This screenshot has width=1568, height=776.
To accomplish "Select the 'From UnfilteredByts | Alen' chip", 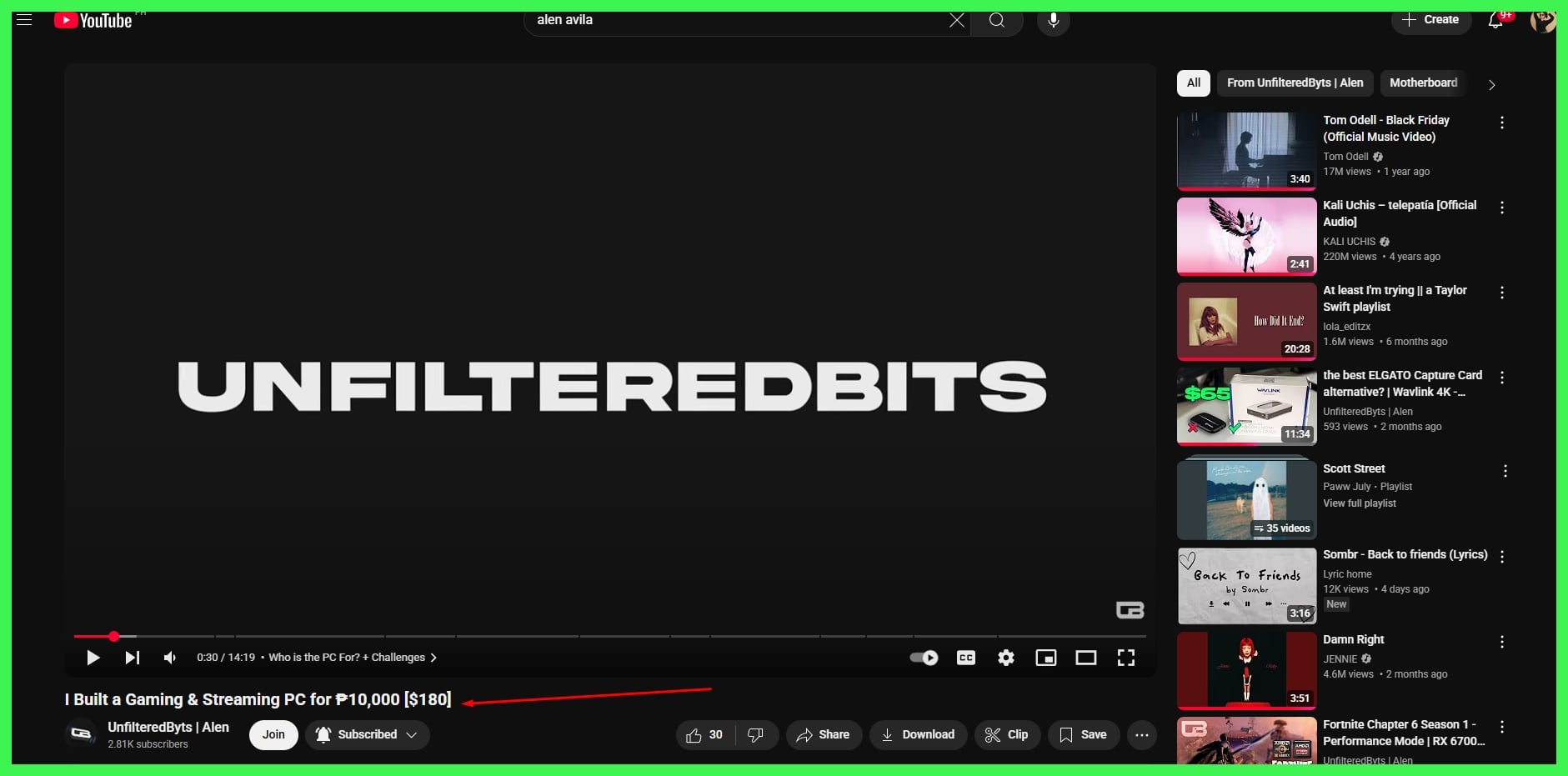I will coord(1295,83).
